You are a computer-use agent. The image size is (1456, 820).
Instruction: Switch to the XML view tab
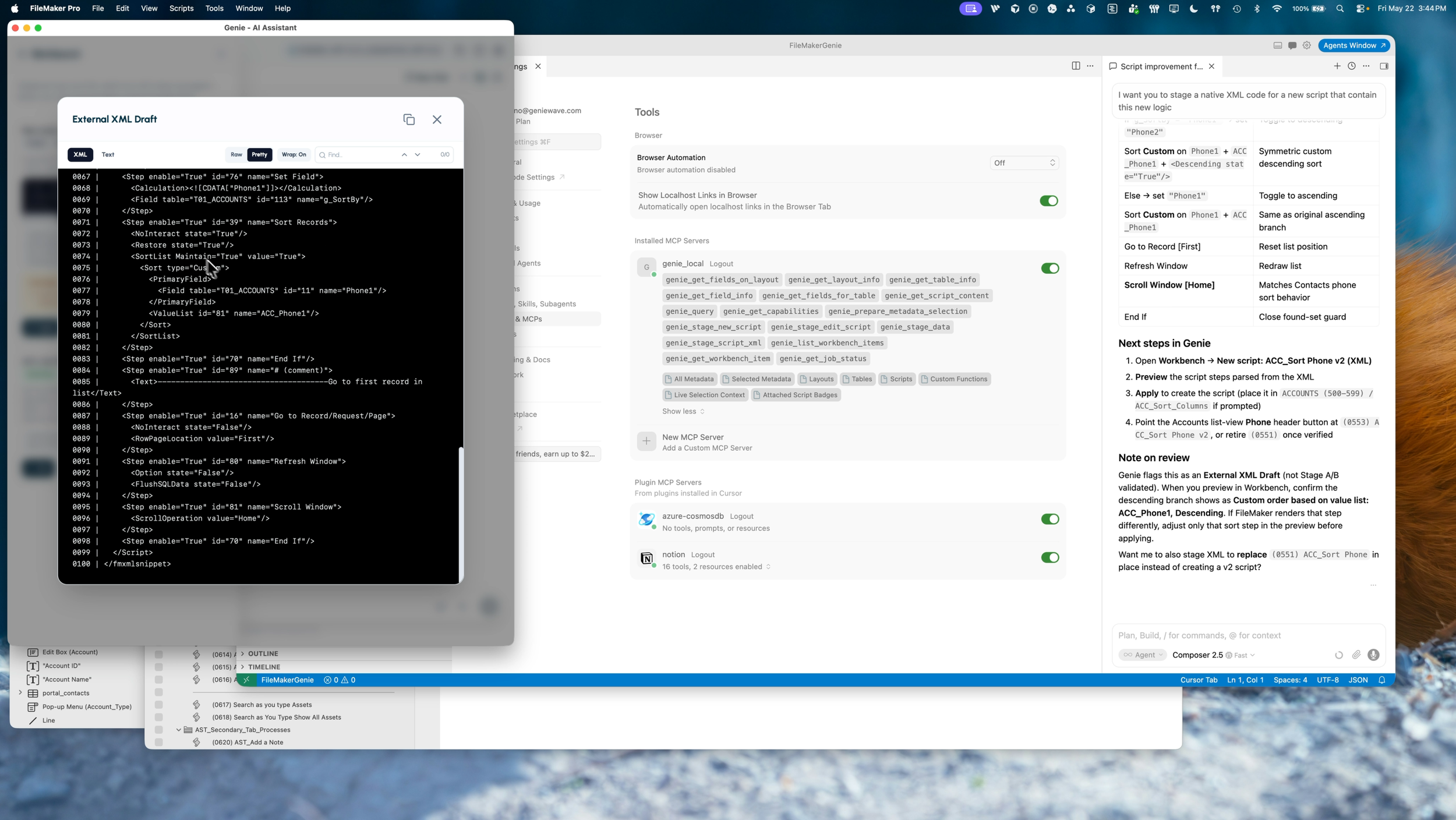(80, 154)
